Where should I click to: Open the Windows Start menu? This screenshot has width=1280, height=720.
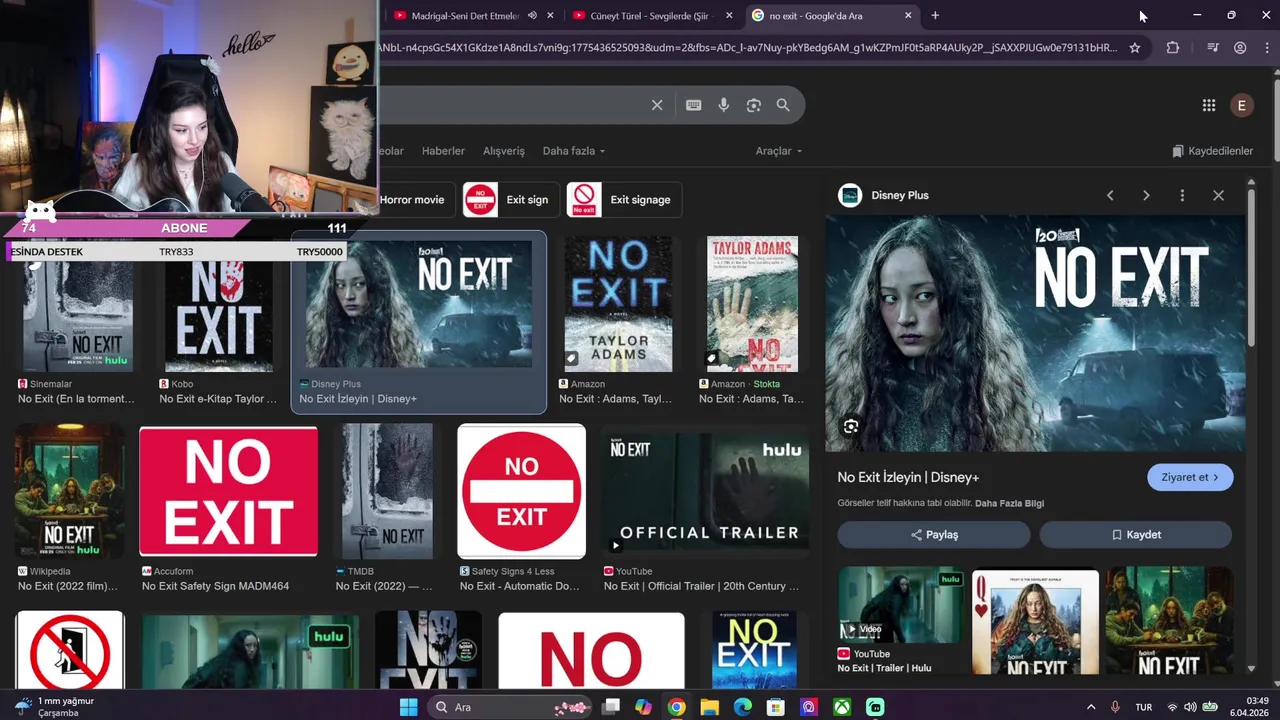pos(409,707)
